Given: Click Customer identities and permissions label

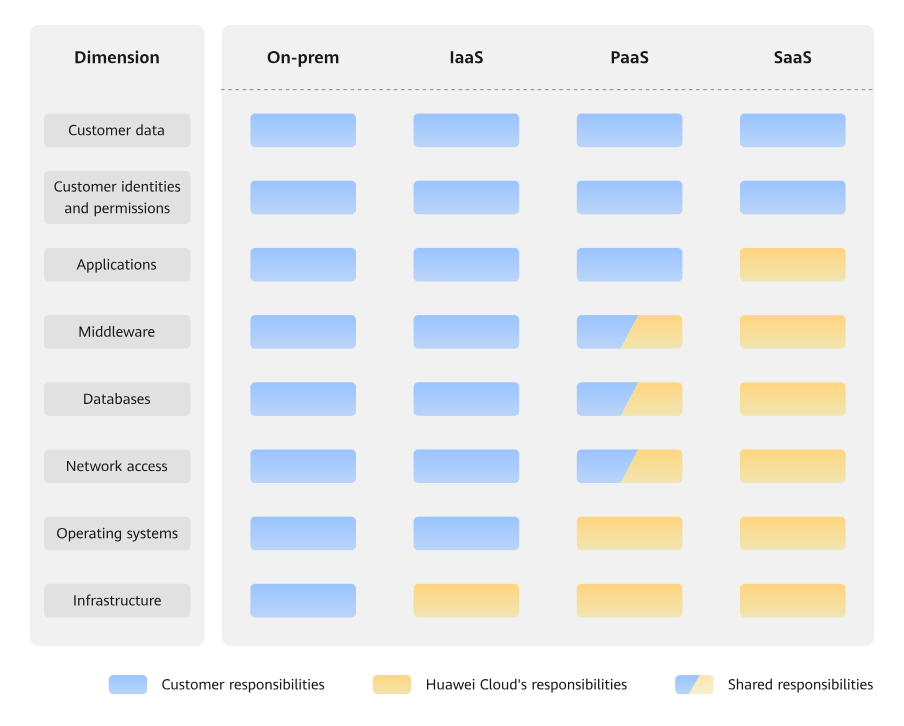Looking at the screenshot, I should click(x=117, y=197).
